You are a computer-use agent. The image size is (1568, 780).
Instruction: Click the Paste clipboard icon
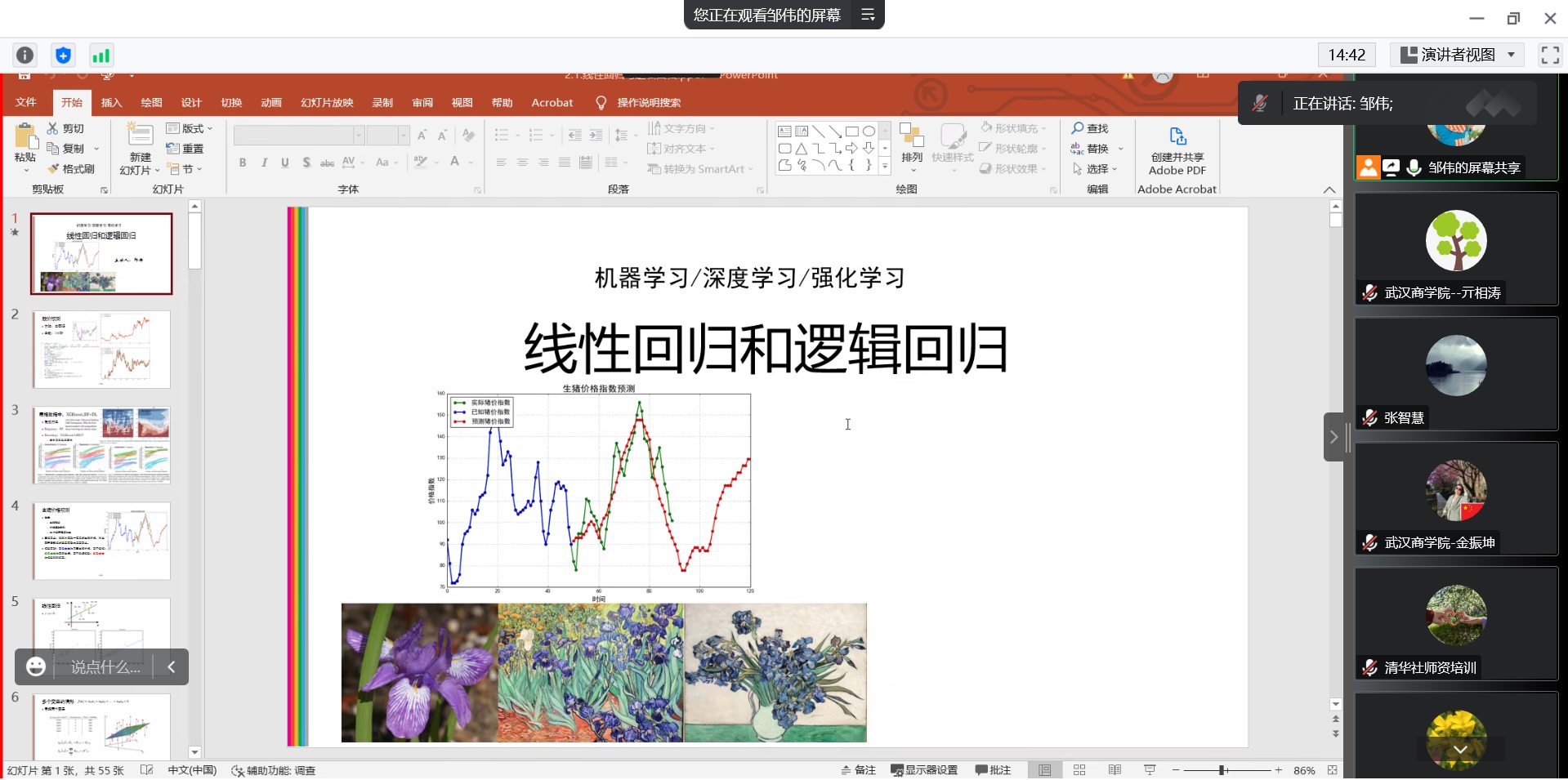pyautogui.click(x=25, y=137)
